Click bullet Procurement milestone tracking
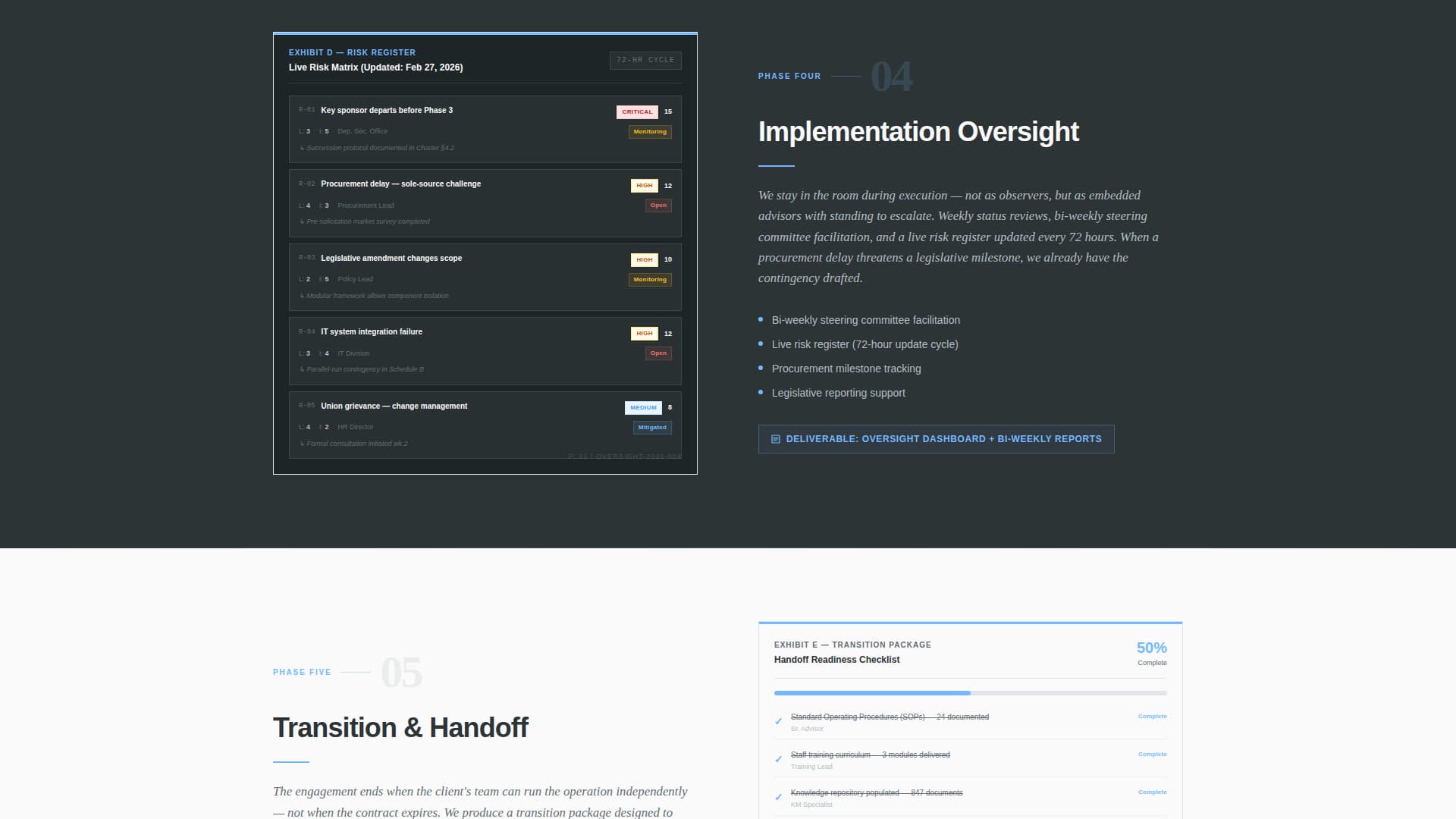Image resolution: width=1456 pixels, height=819 pixels. (x=846, y=369)
